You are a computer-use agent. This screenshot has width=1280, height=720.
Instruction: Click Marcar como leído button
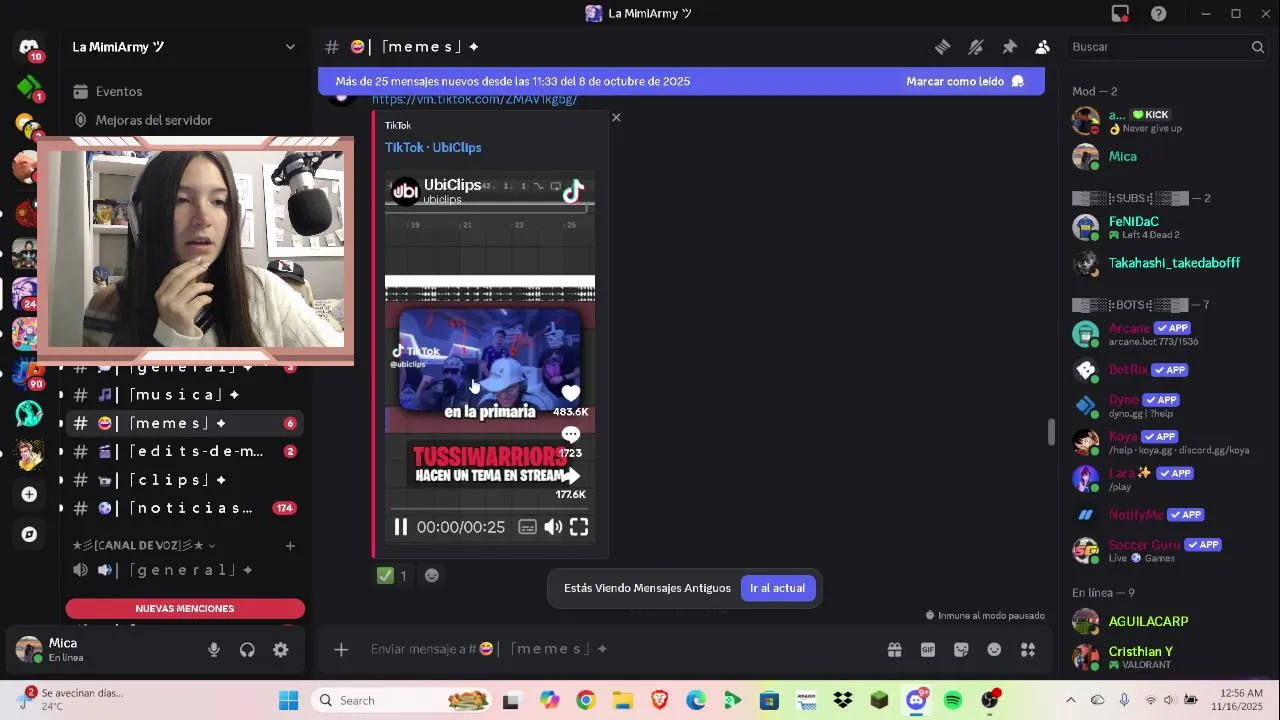pyautogui.click(x=964, y=81)
